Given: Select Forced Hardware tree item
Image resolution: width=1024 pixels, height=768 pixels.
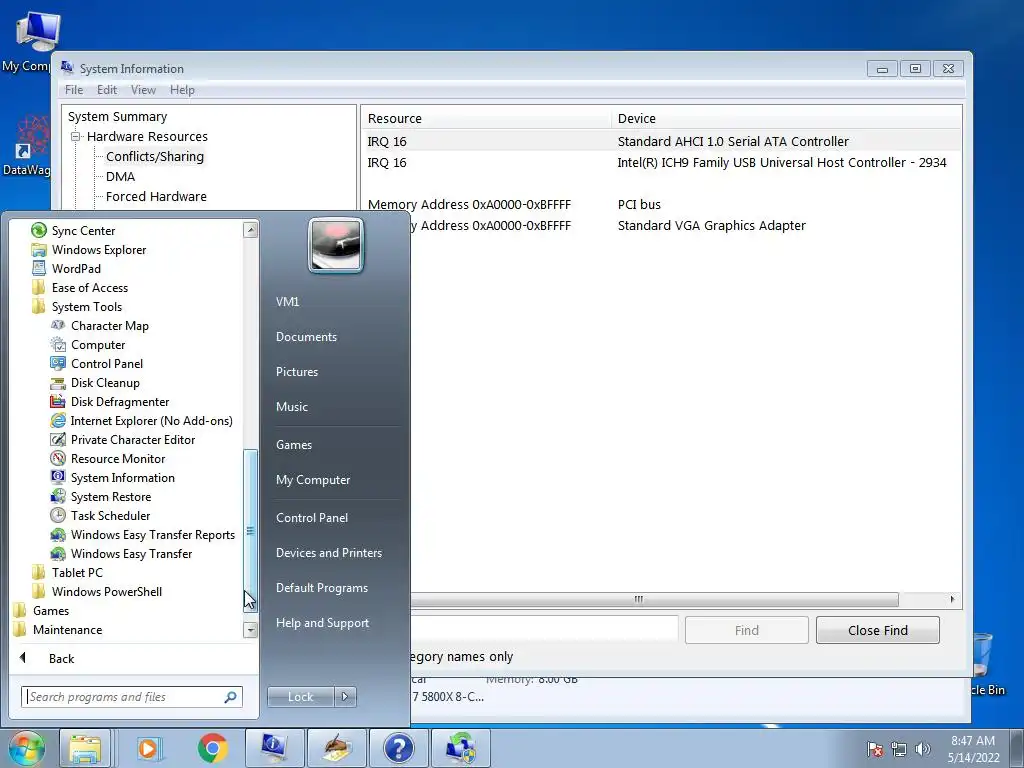Looking at the screenshot, I should [x=156, y=197].
